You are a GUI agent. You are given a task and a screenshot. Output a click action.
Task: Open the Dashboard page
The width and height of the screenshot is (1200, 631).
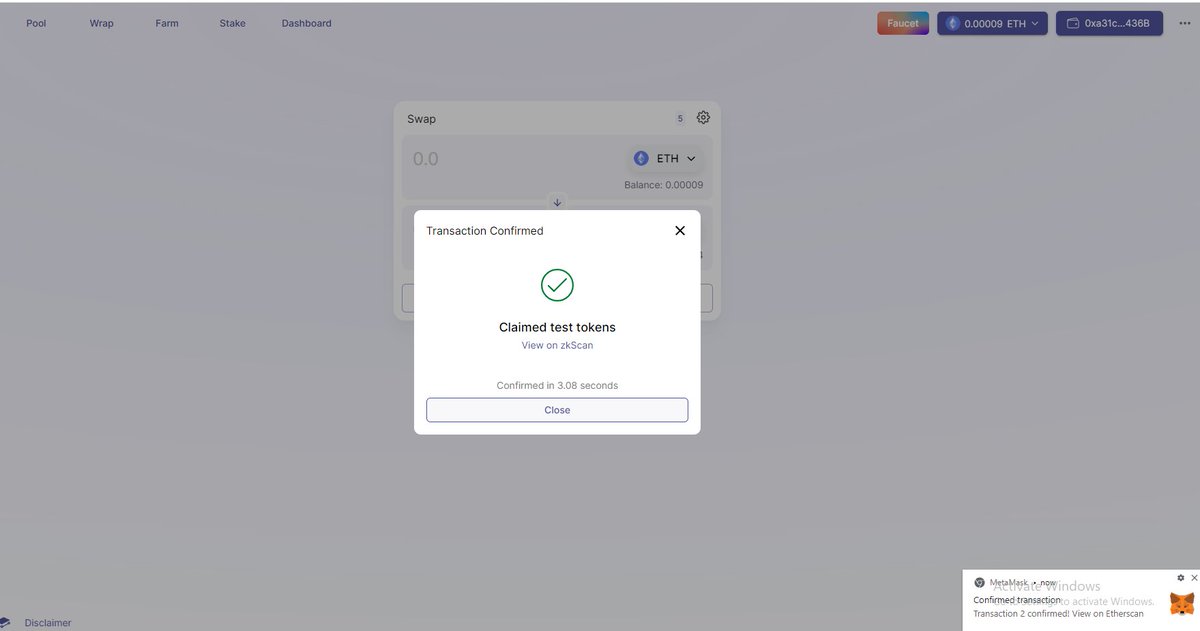[306, 23]
